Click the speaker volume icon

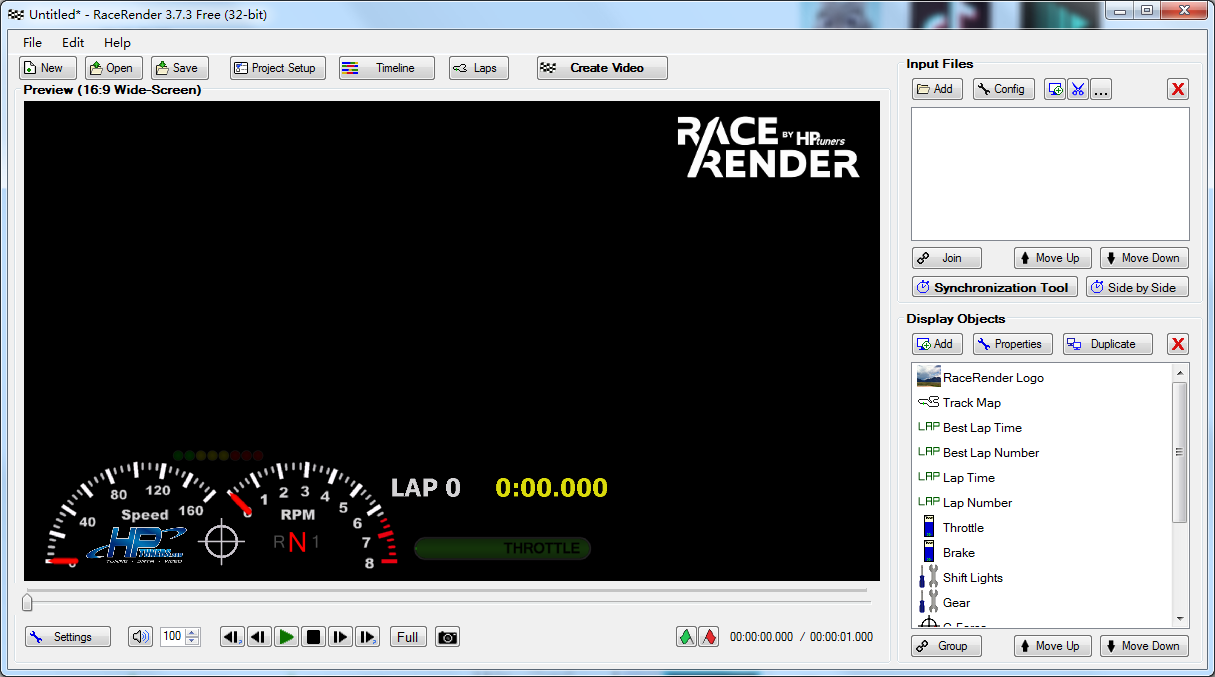tap(140, 637)
